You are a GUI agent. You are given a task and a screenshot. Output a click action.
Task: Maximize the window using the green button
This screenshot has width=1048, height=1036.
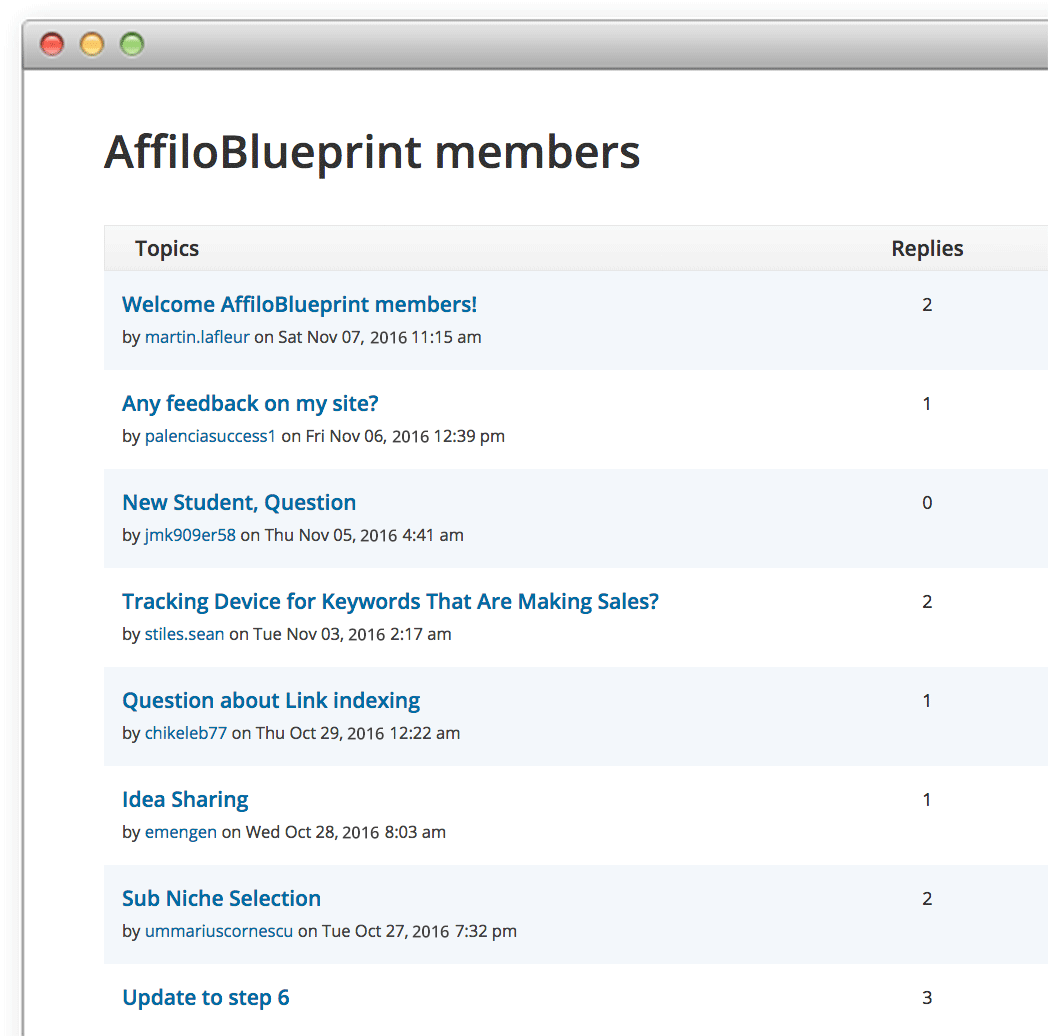coord(132,44)
